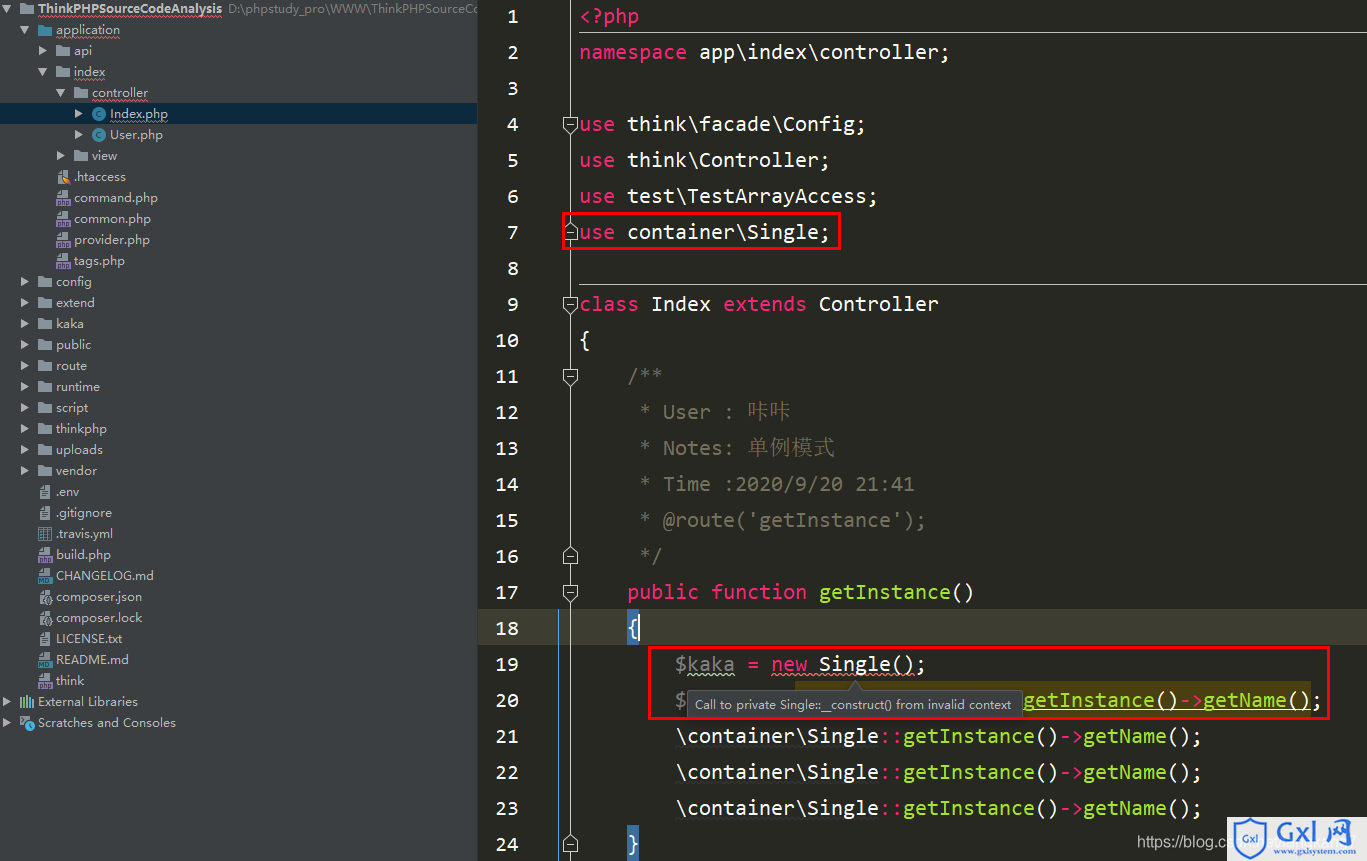Screen dimensions: 1367x861
Task: Expand the uploads folder arrow
Action: pos(25,450)
